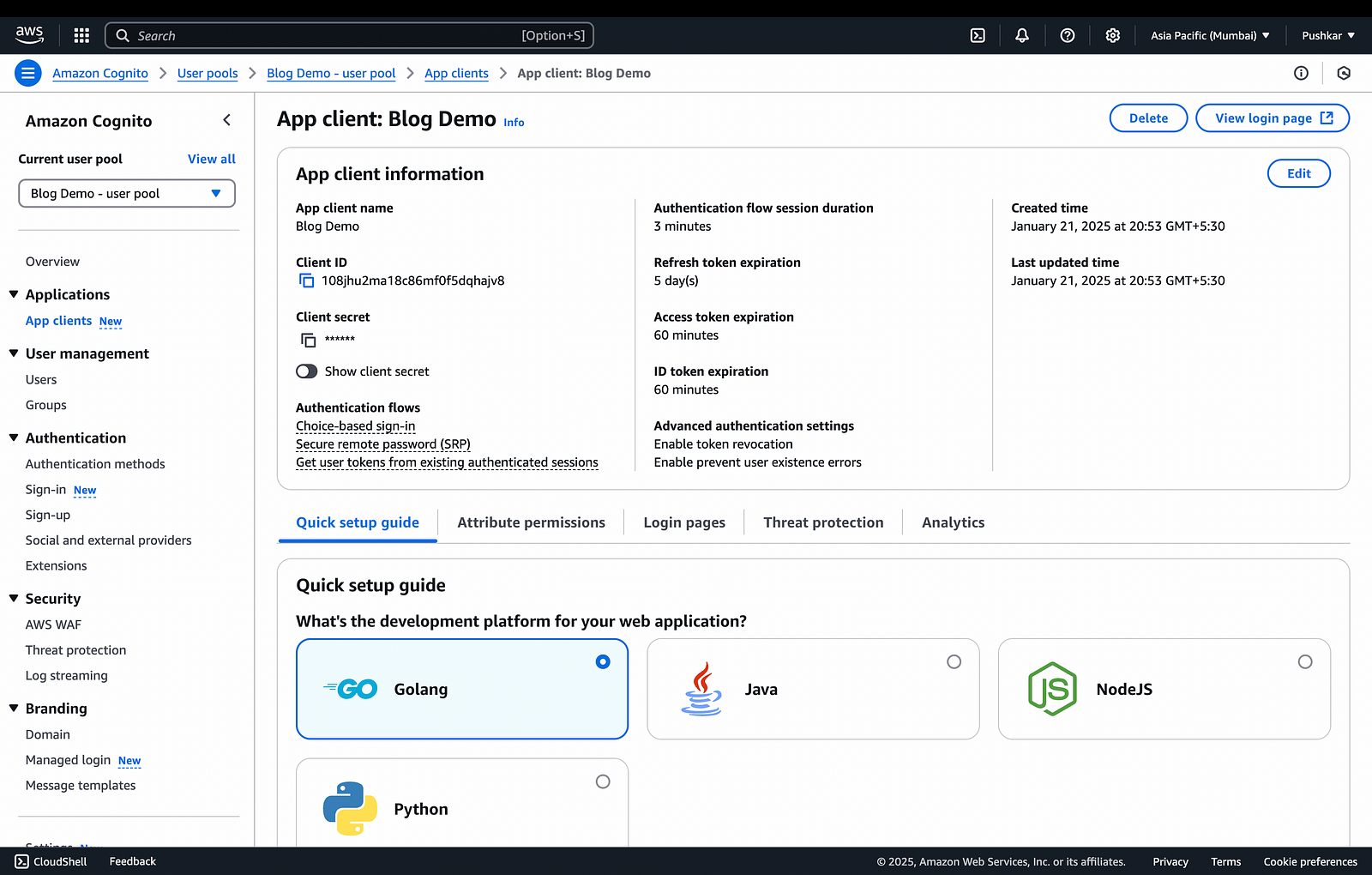
Task: Click the Delete button
Action: click(1148, 118)
